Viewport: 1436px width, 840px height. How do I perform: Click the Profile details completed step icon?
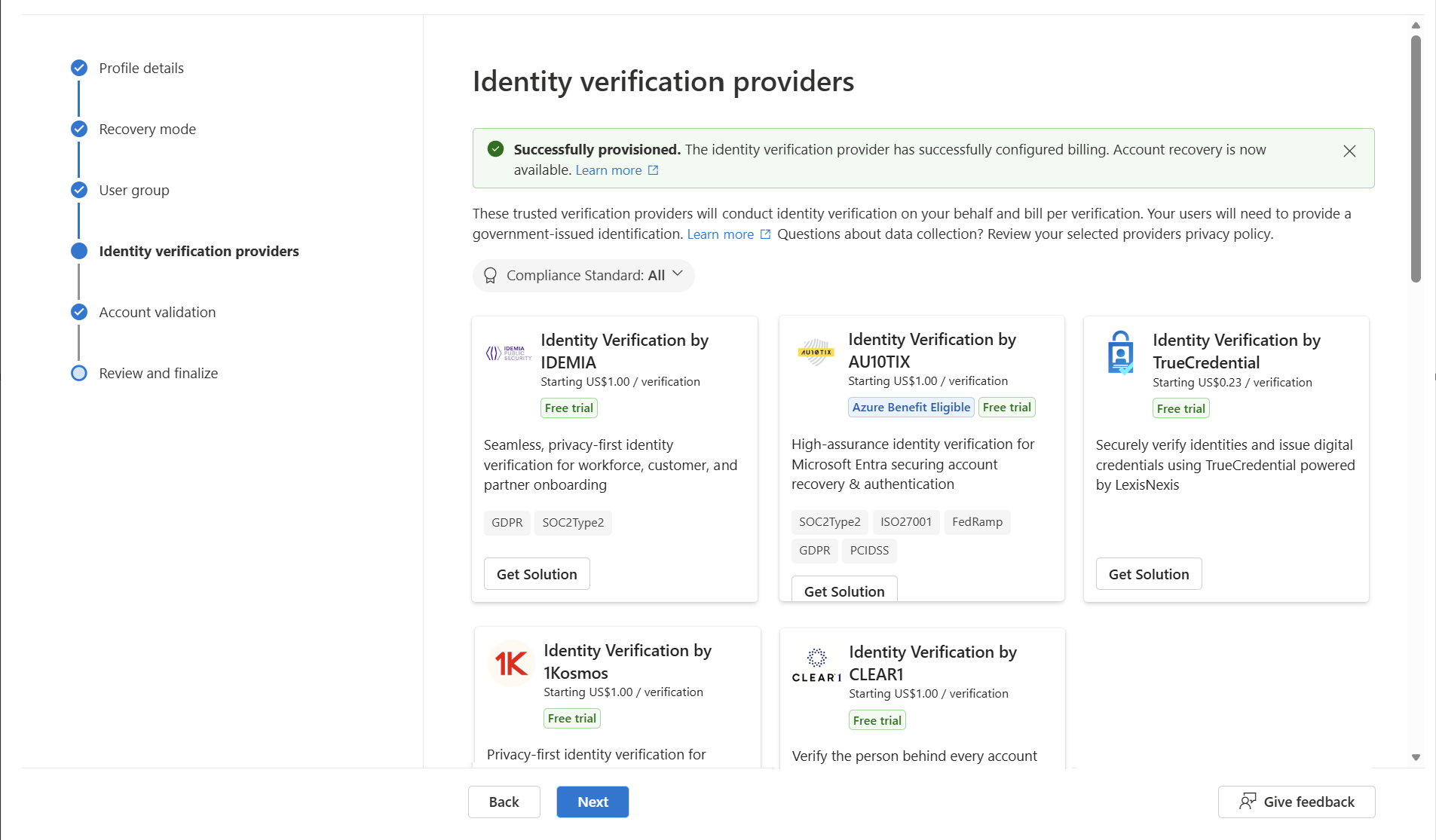click(x=79, y=68)
